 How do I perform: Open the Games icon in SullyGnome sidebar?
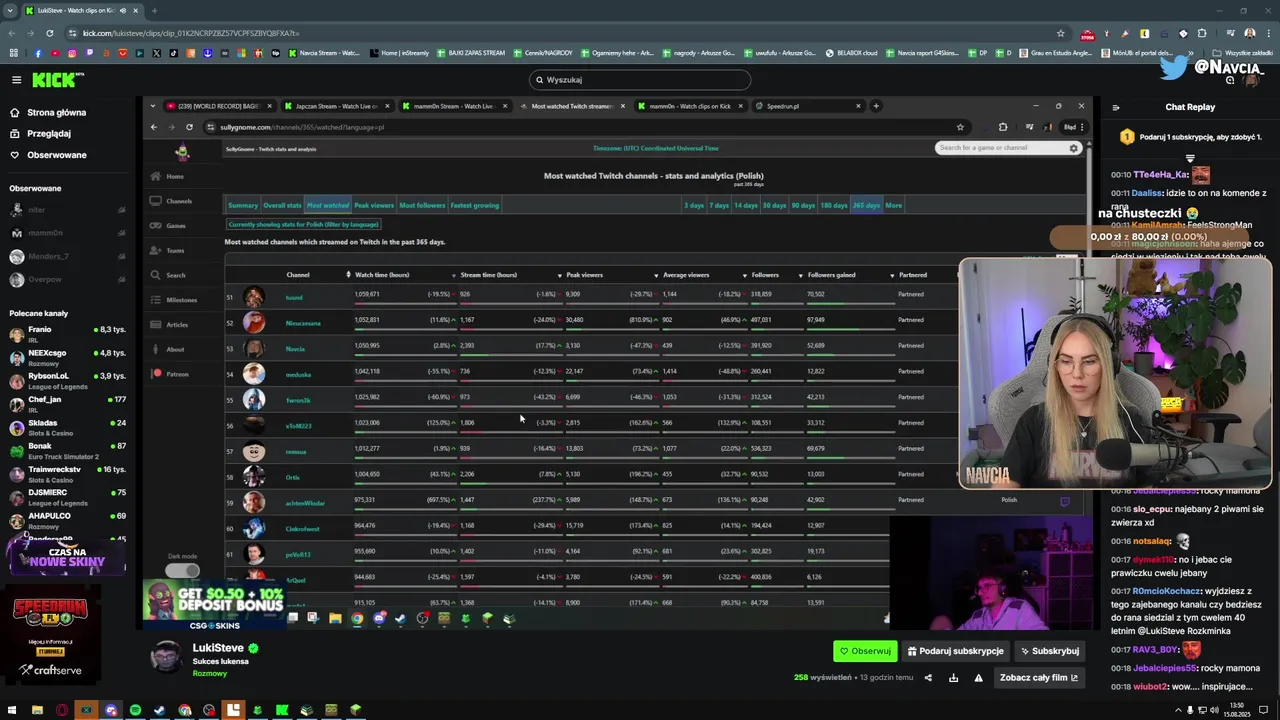155,225
